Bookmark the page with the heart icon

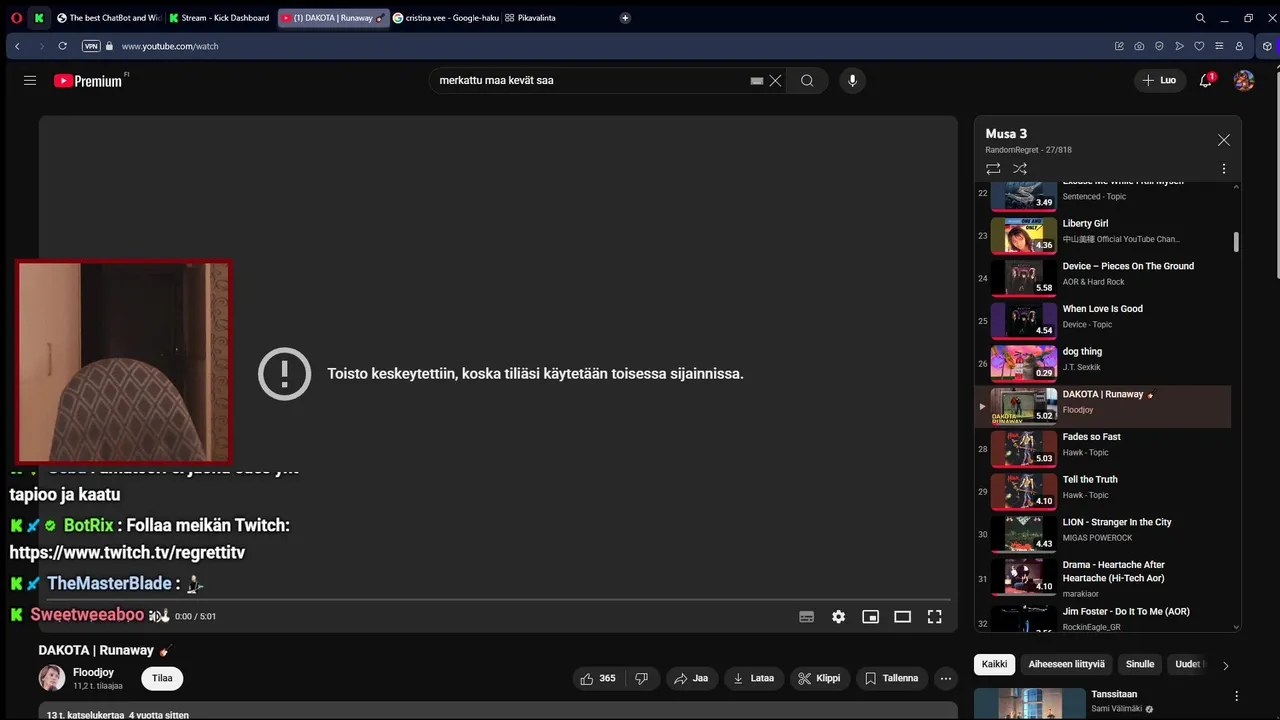click(x=1199, y=46)
